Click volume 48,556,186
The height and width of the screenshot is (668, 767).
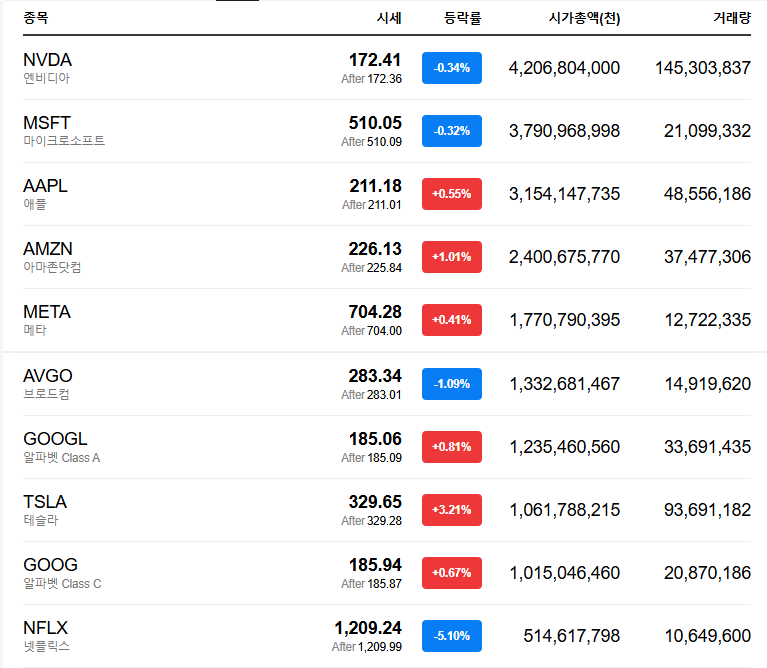click(707, 194)
